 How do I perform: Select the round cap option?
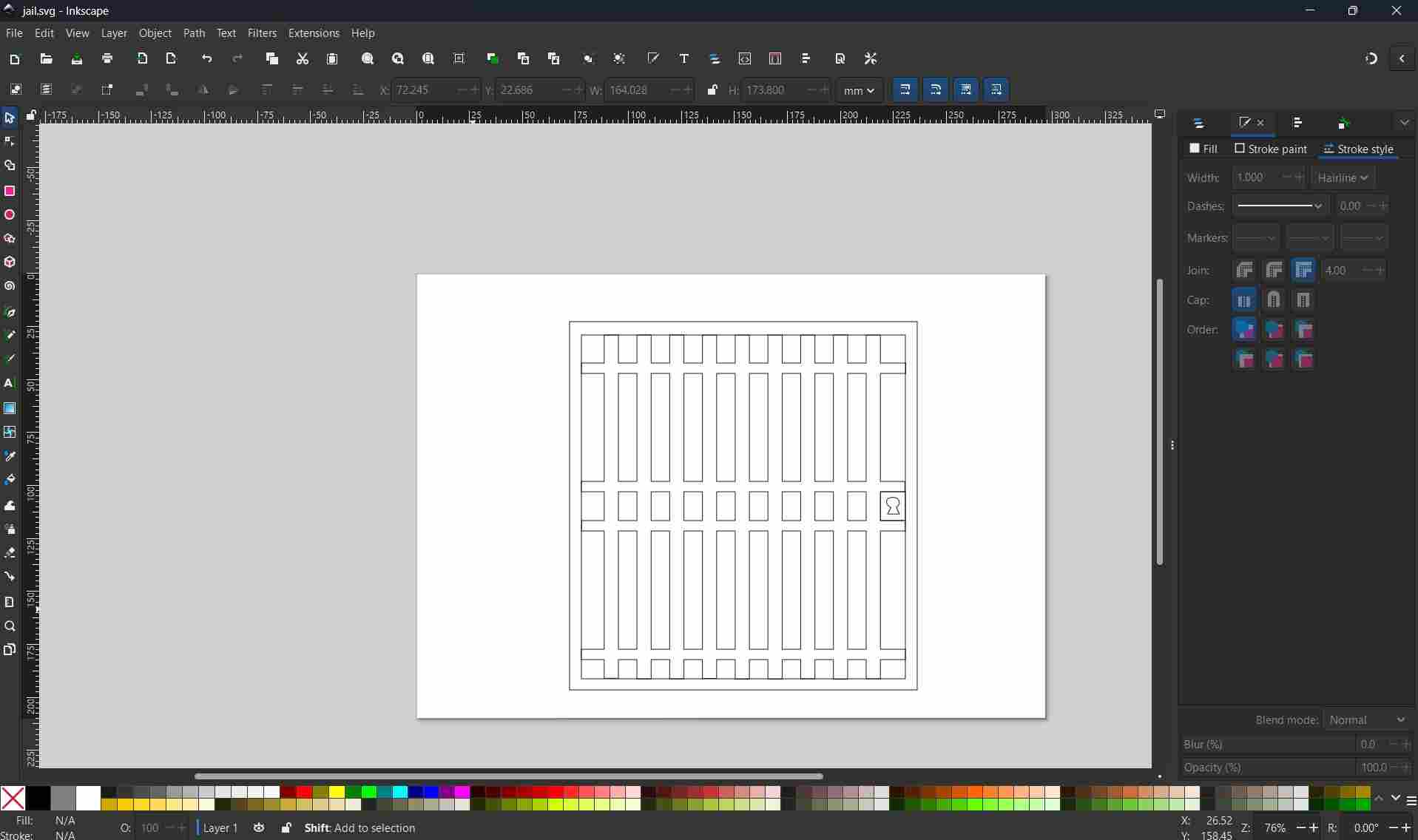[1274, 300]
